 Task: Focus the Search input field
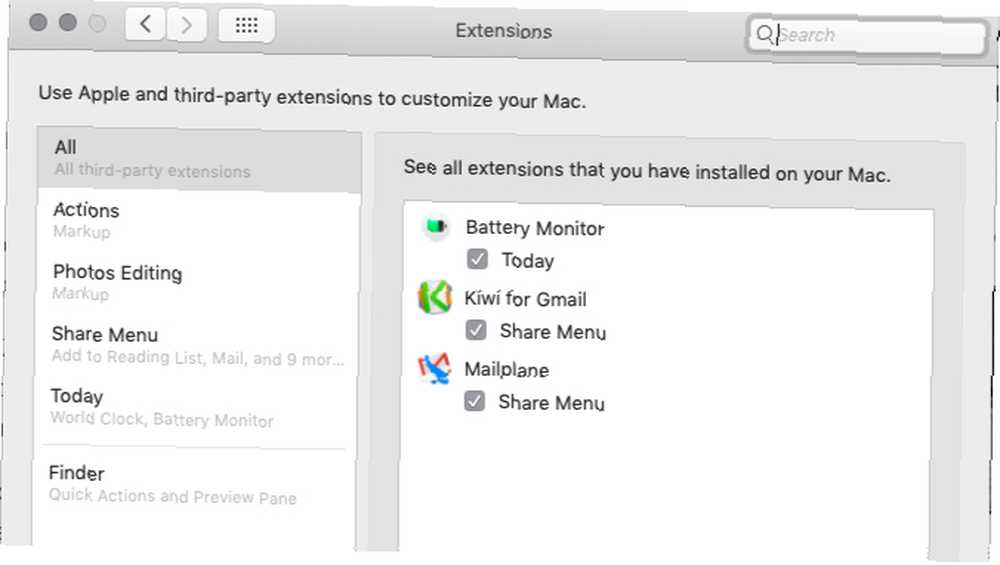pyautogui.click(x=866, y=35)
